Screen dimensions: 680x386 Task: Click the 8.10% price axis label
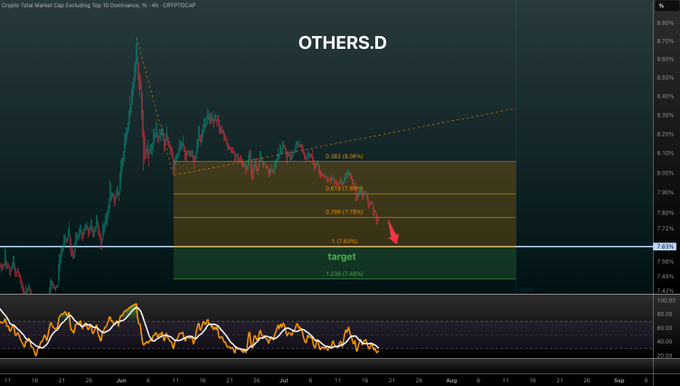pyautogui.click(x=665, y=153)
